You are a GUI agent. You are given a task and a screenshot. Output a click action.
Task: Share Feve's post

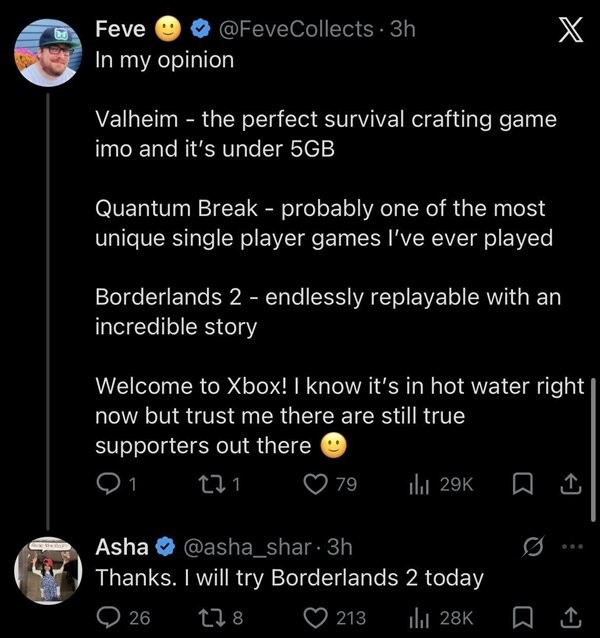[570, 483]
